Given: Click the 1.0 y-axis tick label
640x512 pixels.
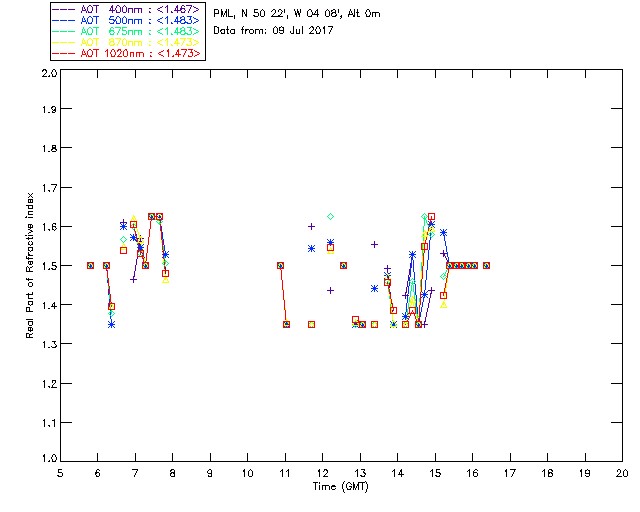Looking at the screenshot, I should (49, 459).
